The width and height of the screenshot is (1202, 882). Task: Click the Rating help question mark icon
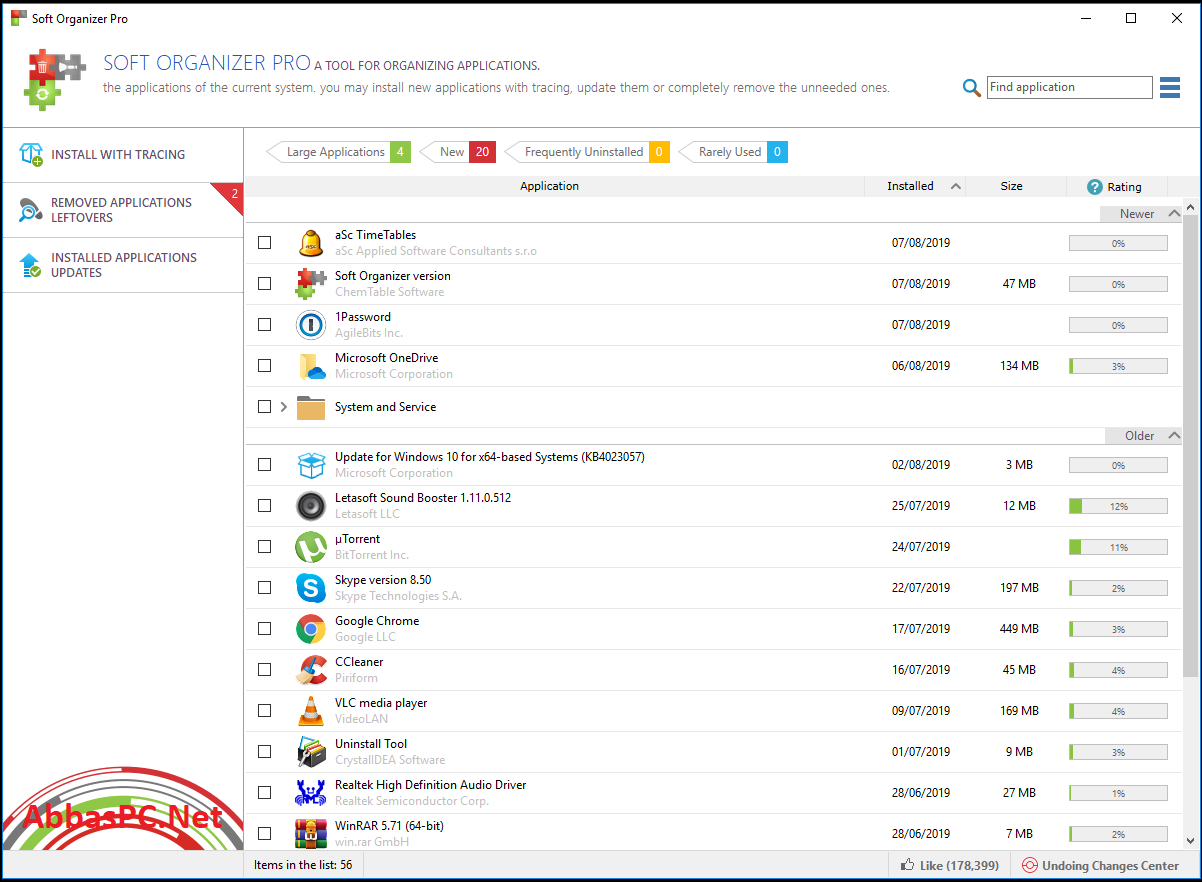pos(1095,187)
